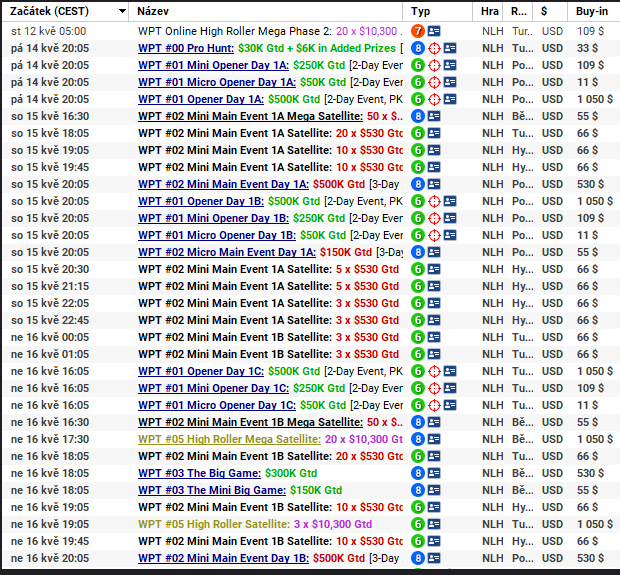Select st 12 kvě 05:00 High Roller Mega Phase 2 row

pyautogui.click(x=311, y=31)
